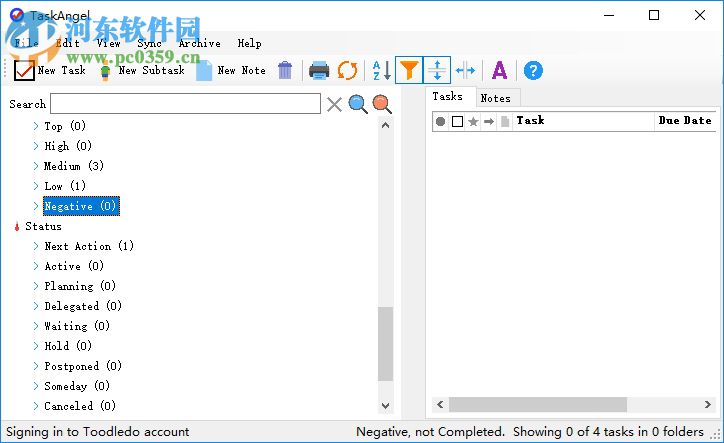This screenshot has height=443, width=724.
Task: Open the Help menu
Action: click(x=250, y=43)
